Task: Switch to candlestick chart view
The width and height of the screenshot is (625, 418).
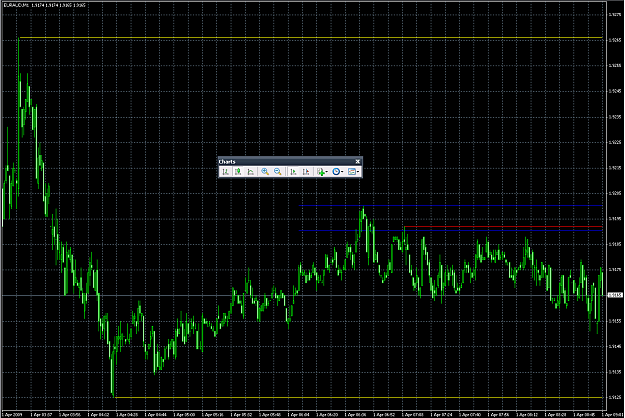Action: coord(238,172)
